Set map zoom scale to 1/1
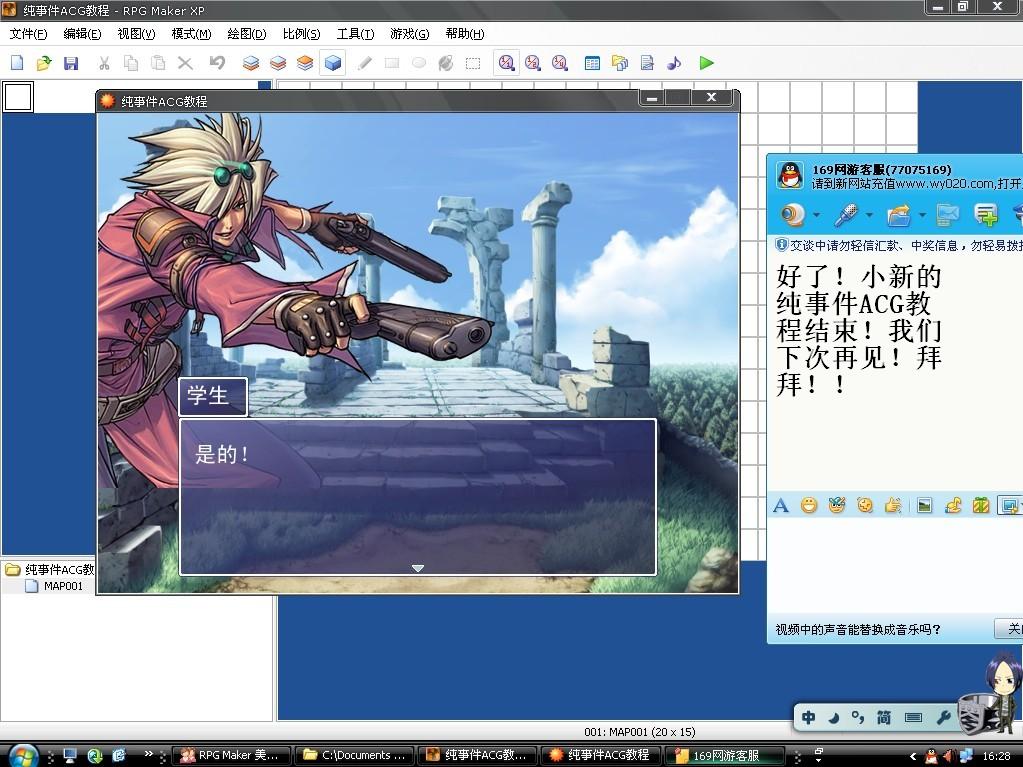 (x=506, y=63)
